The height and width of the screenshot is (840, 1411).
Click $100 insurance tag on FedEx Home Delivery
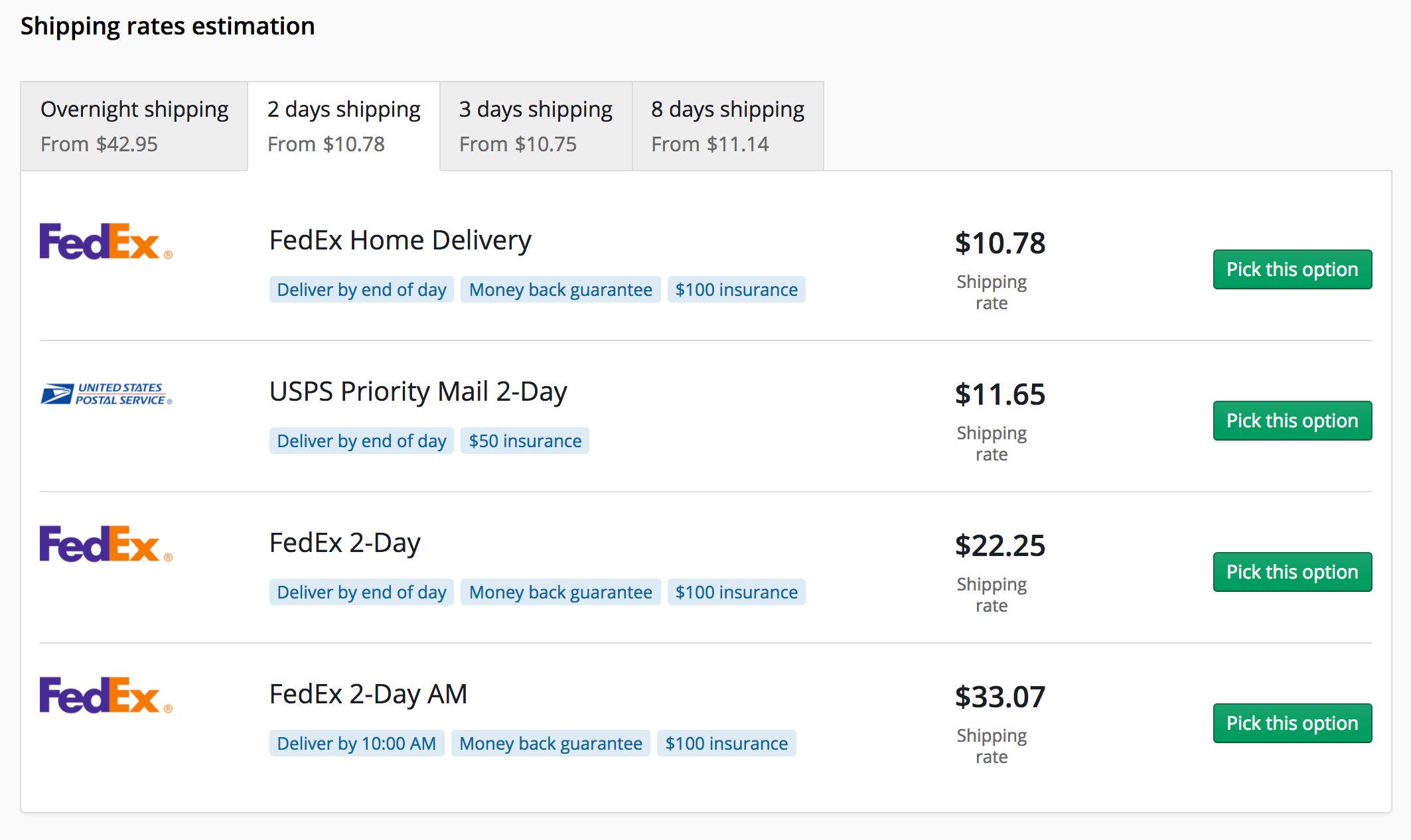coord(737,289)
